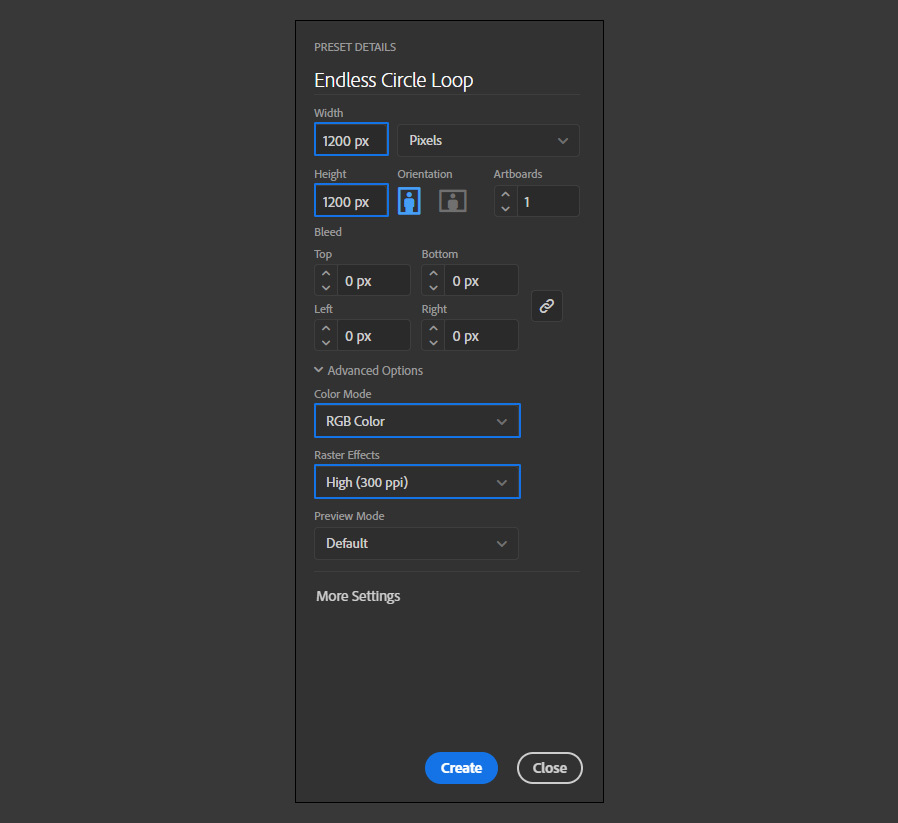
Task: Click the Height input field
Action: tap(351, 200)
